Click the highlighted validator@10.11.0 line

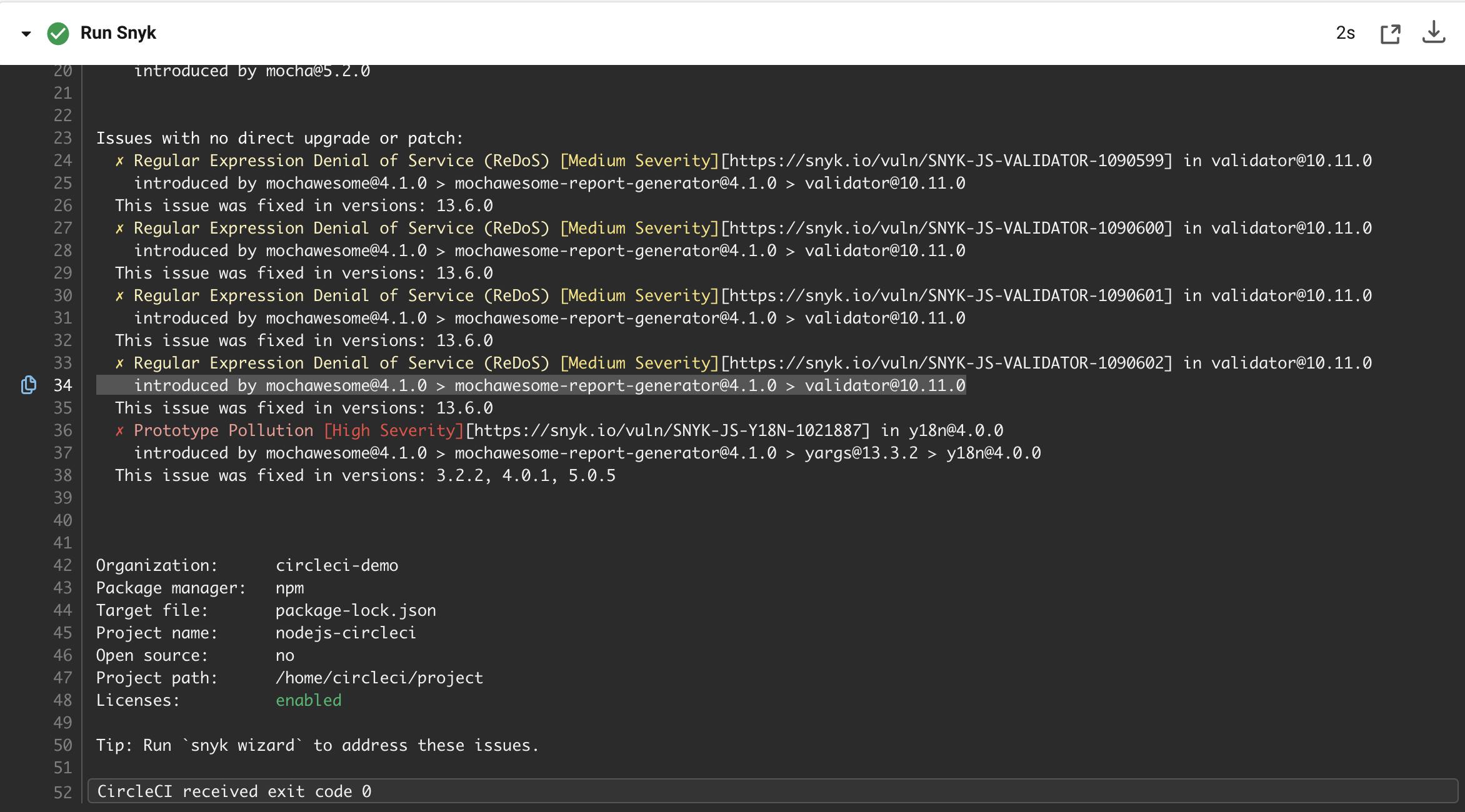531,385
